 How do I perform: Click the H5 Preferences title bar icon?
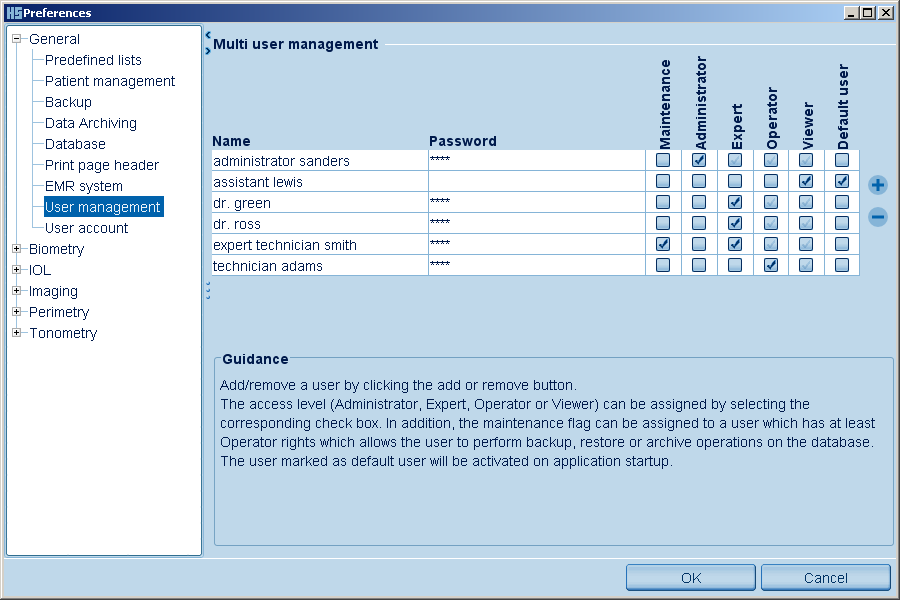pos(13,13)
